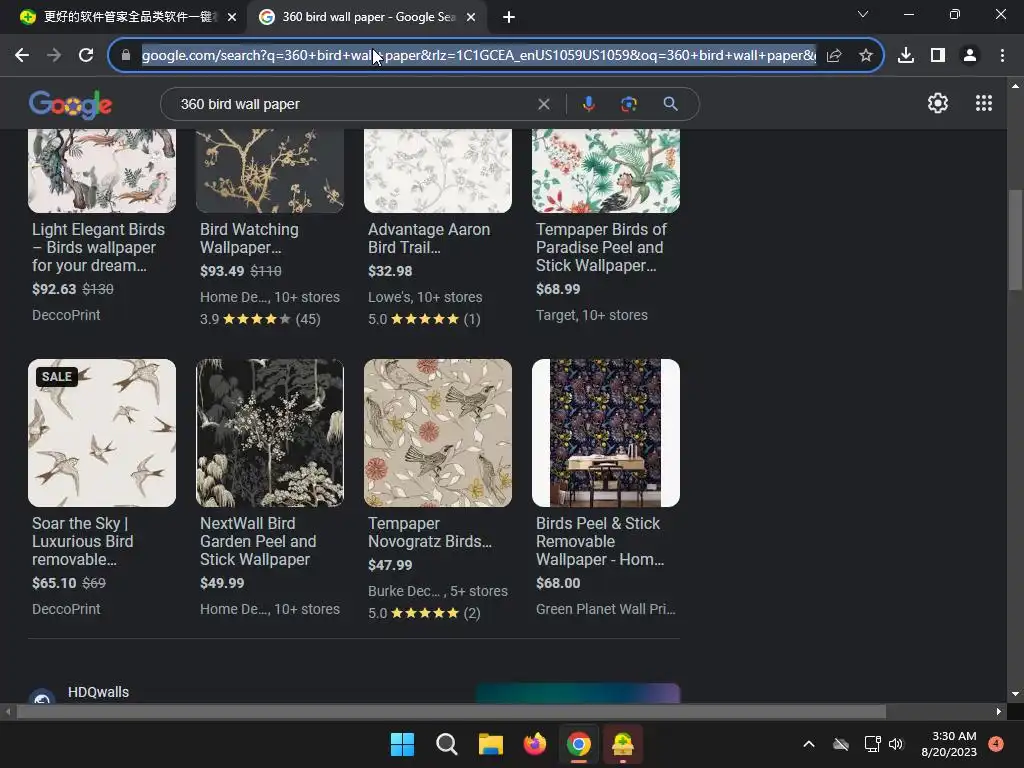The width and height of the screenshot is (1024, 768).
Task: Select dark floral room wallpaper thumbnail
Action: click(605, 432)
